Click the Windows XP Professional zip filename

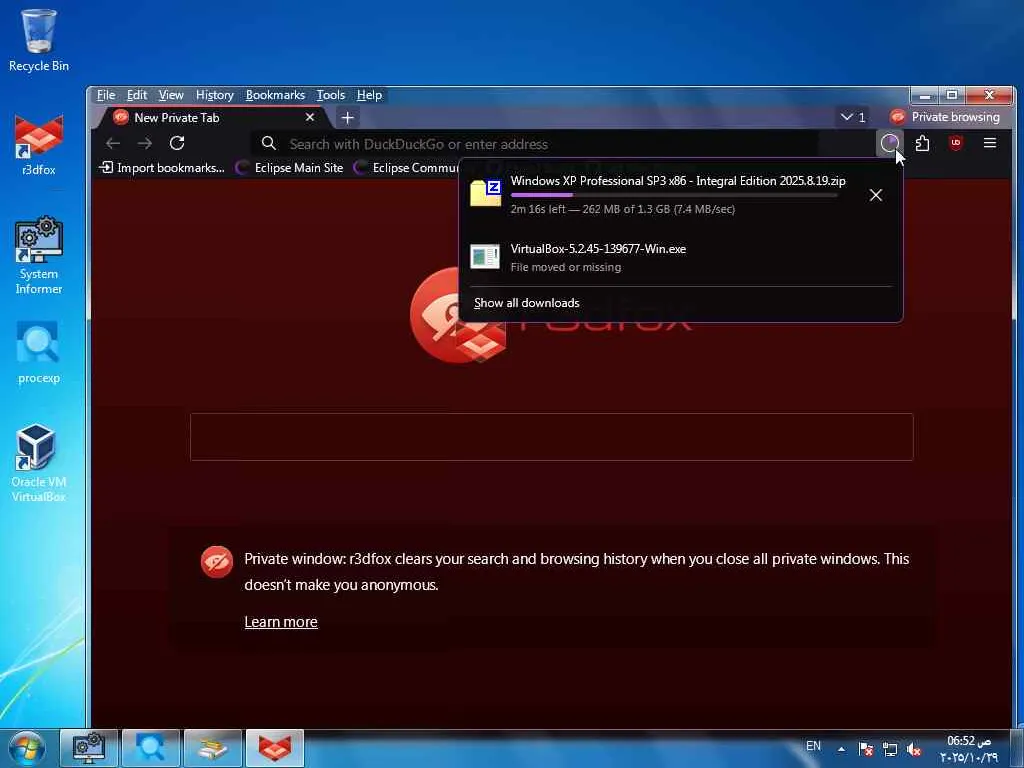(x=678, y=181)
